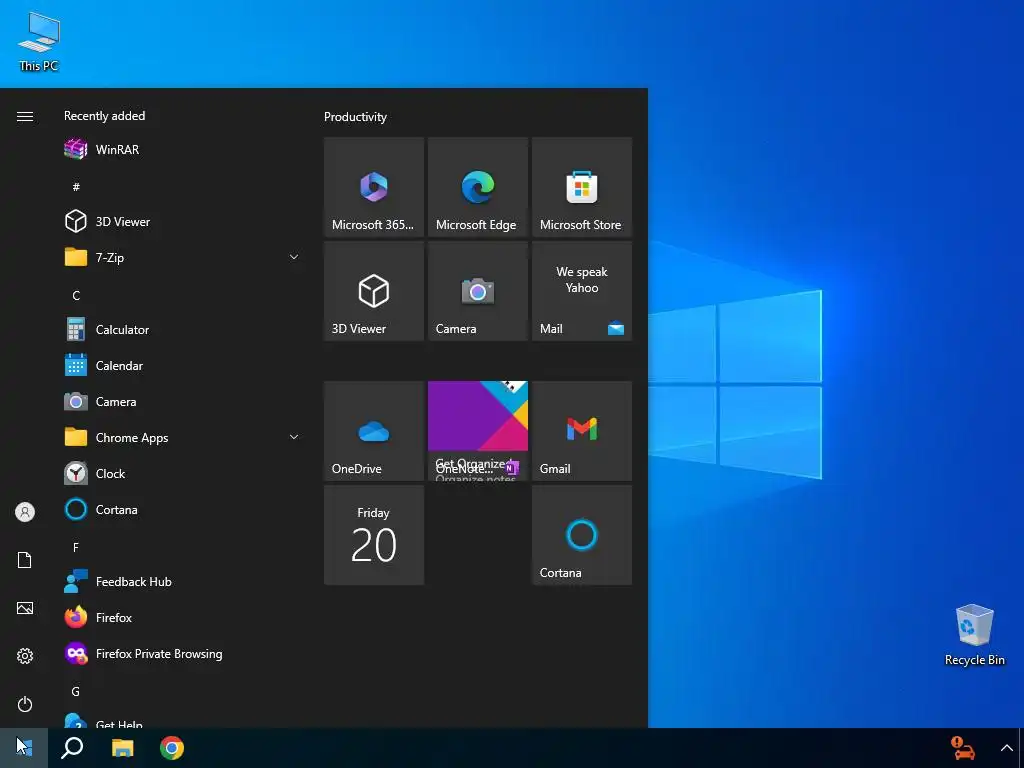Open Clock from the app list

[x=182, y=473]
